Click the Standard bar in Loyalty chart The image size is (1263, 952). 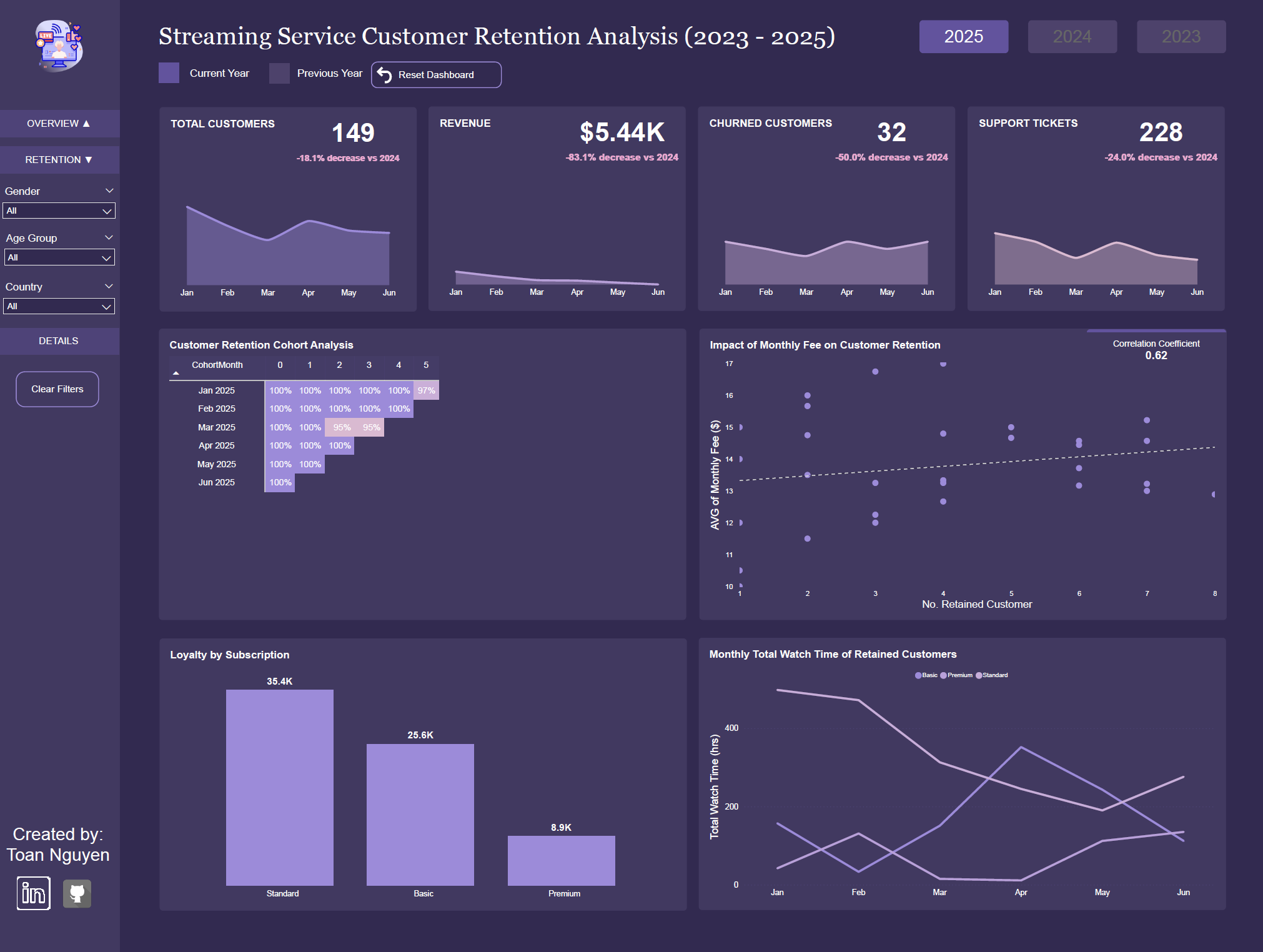(279, 787)
